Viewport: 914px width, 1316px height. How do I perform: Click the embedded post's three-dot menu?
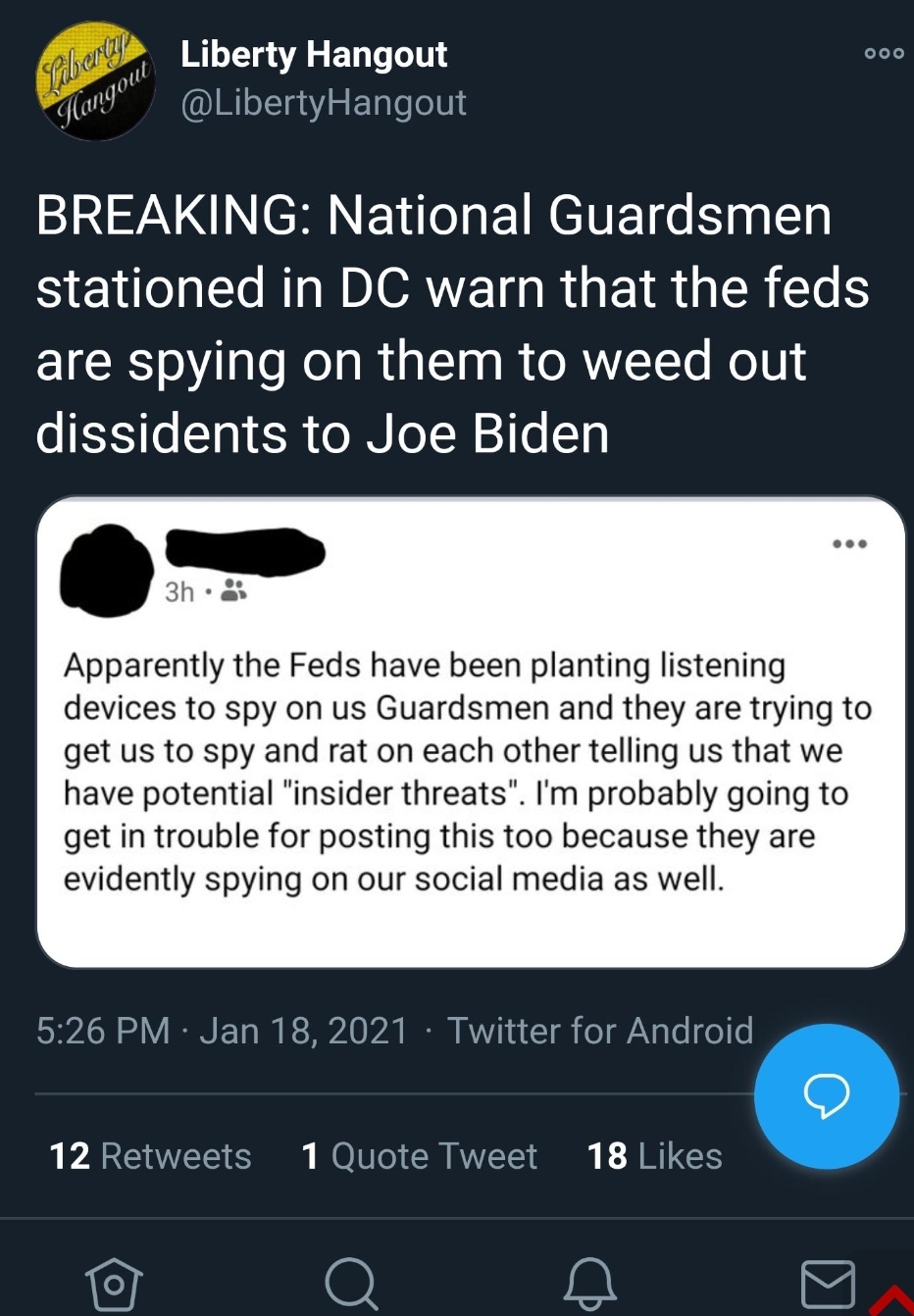849,543
